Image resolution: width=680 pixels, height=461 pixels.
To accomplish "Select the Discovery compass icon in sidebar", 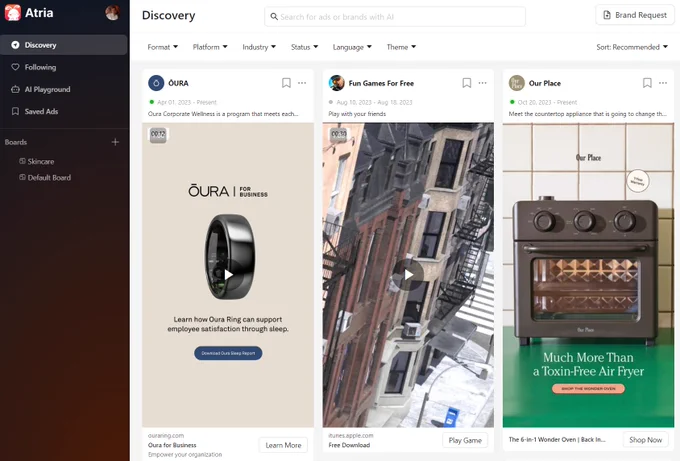I will (15, 45).
